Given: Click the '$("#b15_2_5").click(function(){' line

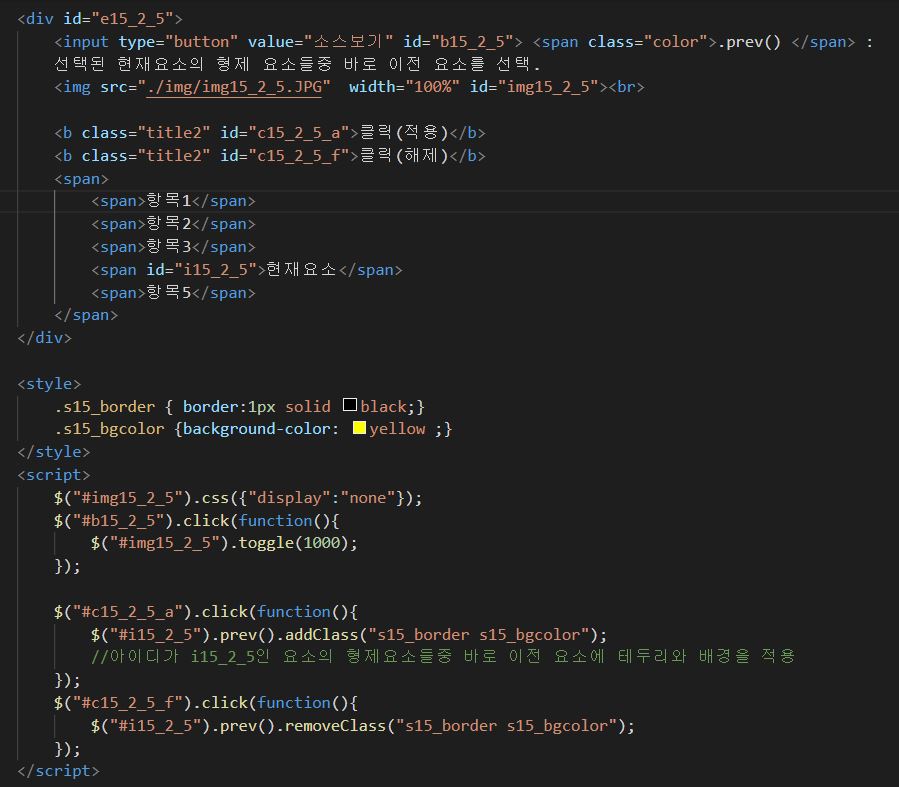Looking at the screenshot, I should coord(197,520).
